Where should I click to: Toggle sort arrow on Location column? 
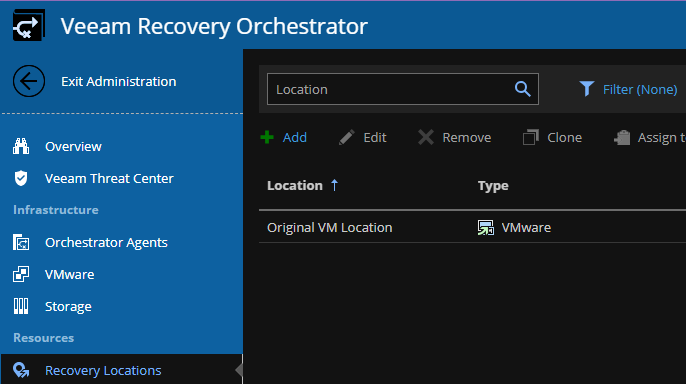(x=335, y=185)
